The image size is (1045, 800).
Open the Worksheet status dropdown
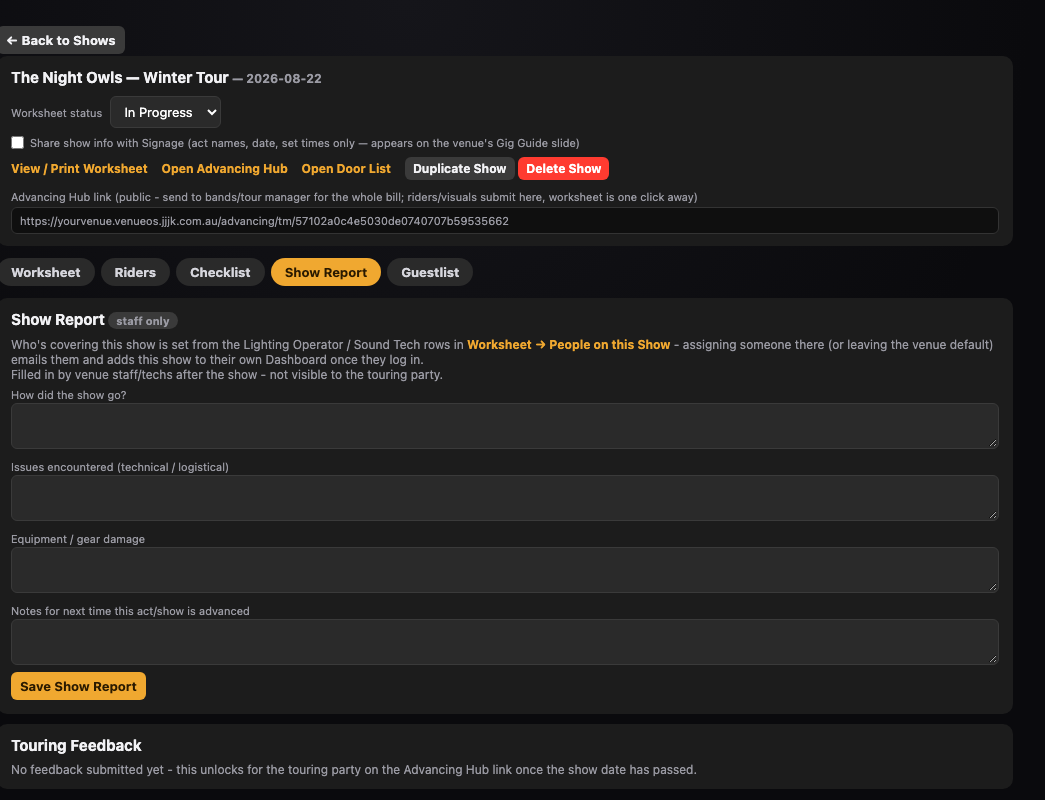pos(165,113)
